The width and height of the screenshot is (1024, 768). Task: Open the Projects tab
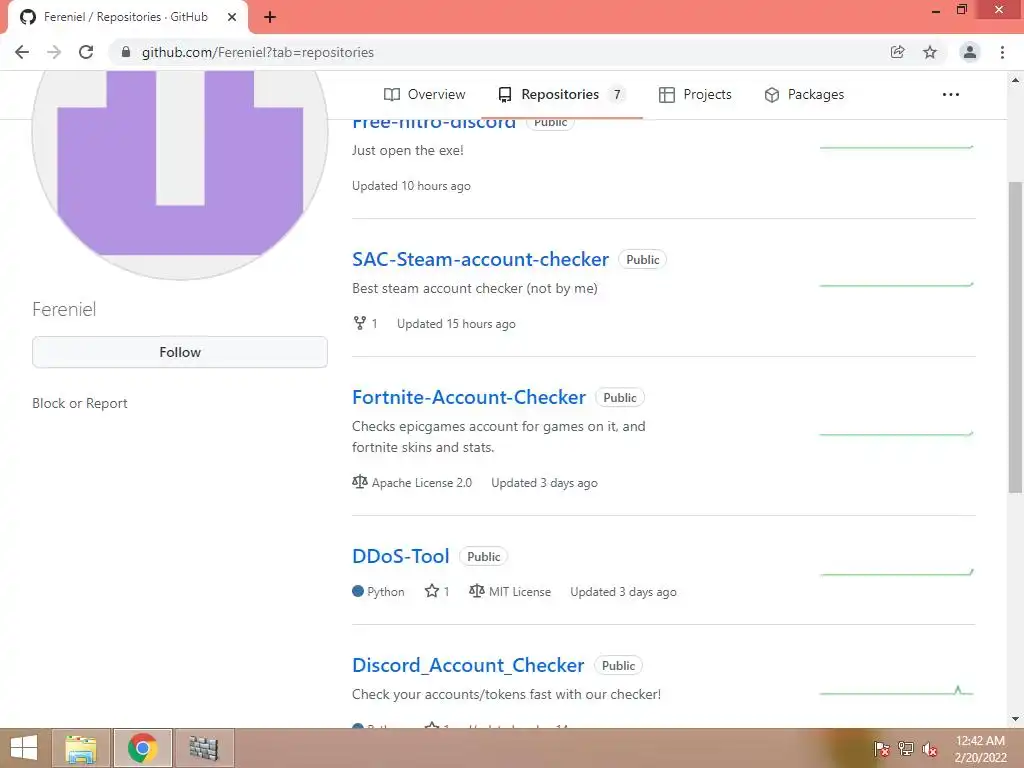(x=695, y=95)
